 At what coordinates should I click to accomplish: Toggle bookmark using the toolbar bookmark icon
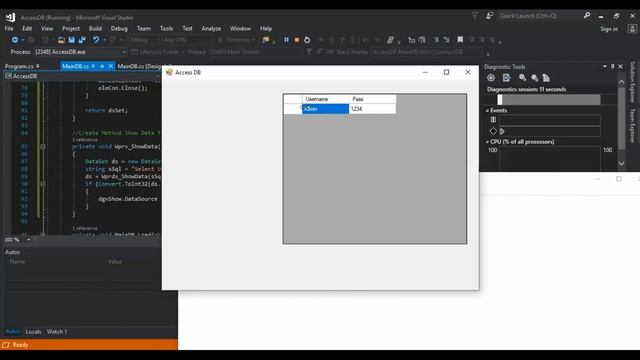click(460, 40)
